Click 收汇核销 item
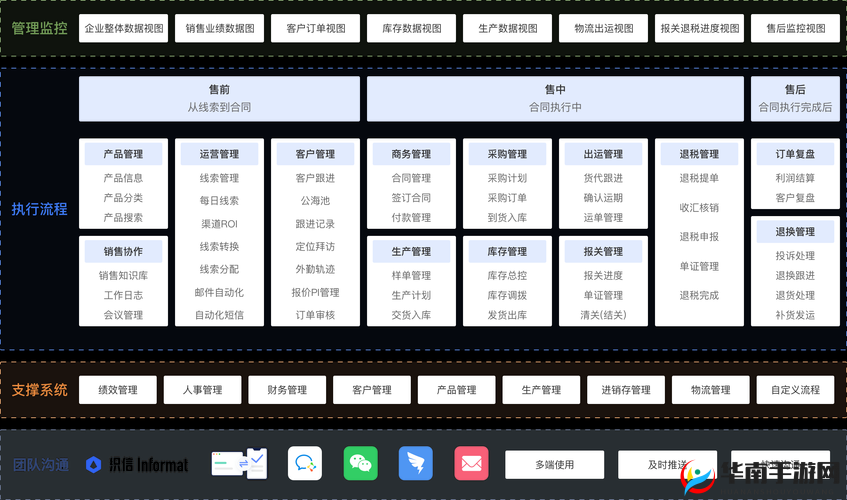The width and height of the screenshot is (847, 500). (699, 208)
